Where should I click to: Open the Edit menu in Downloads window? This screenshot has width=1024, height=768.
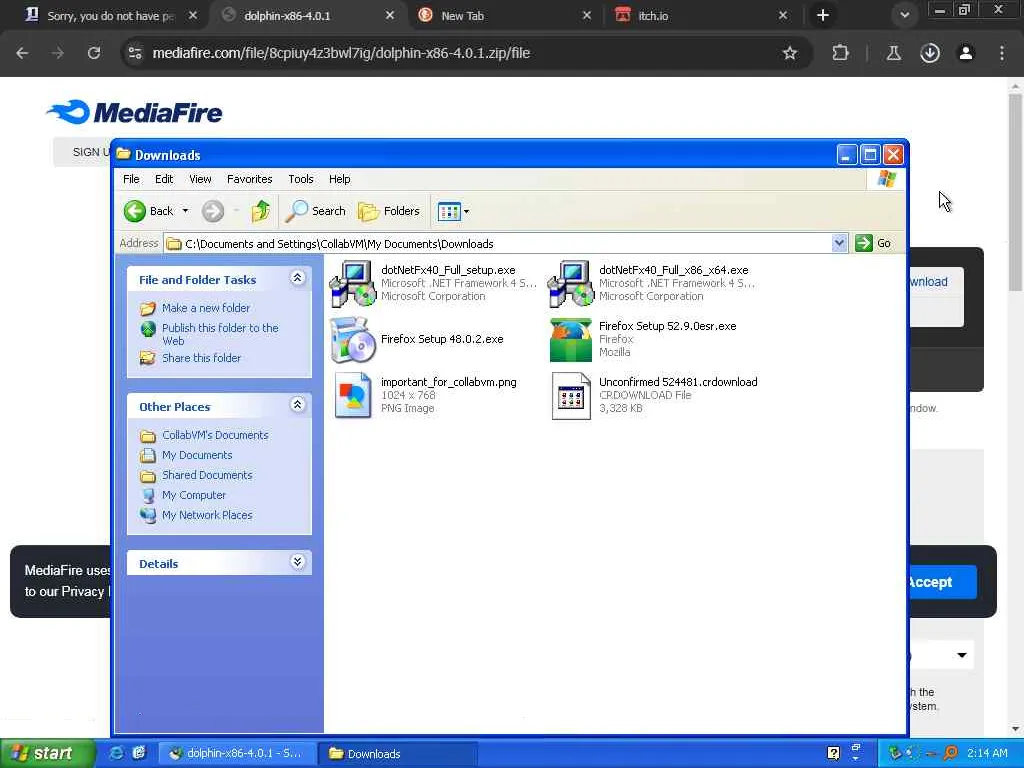coord(164,179)
